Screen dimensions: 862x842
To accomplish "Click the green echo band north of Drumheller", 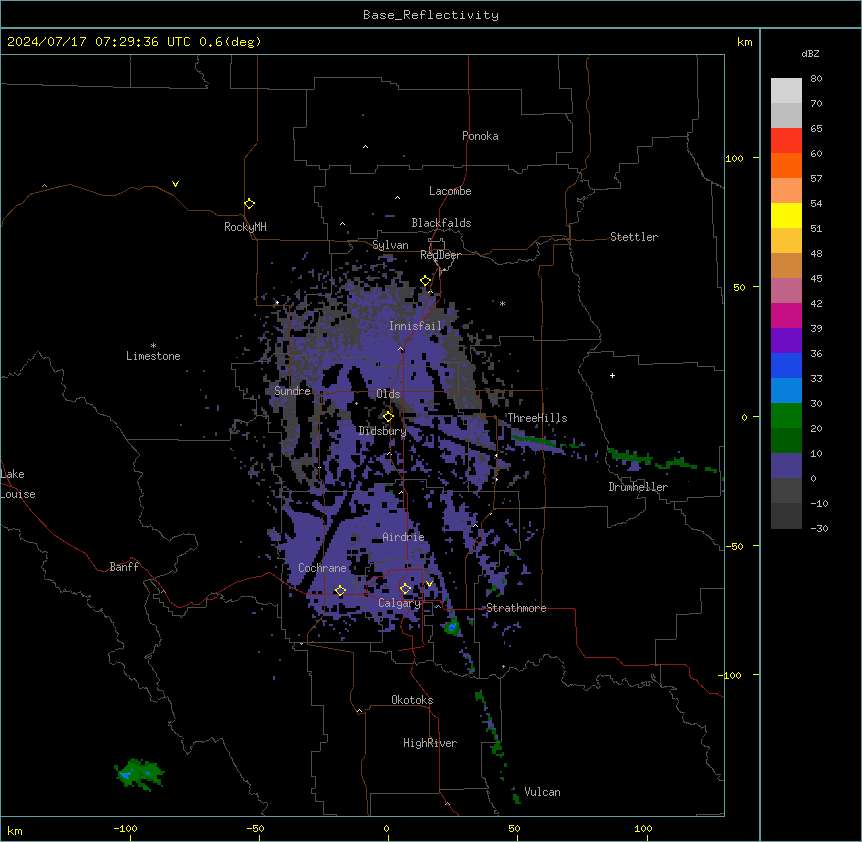I will [662, 461].
